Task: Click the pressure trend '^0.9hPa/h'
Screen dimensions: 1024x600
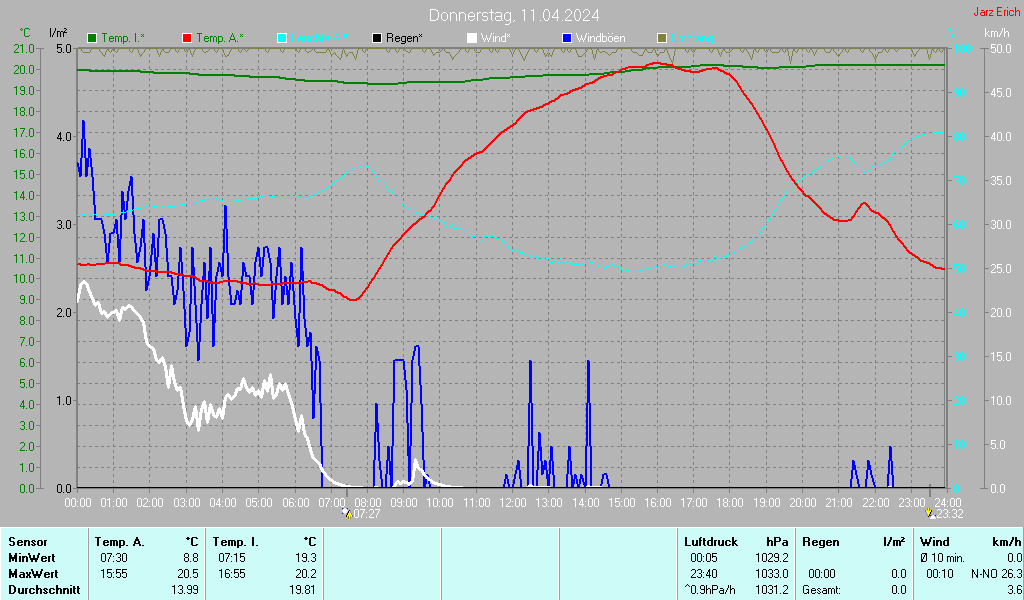Action: (x=709, y=590)
